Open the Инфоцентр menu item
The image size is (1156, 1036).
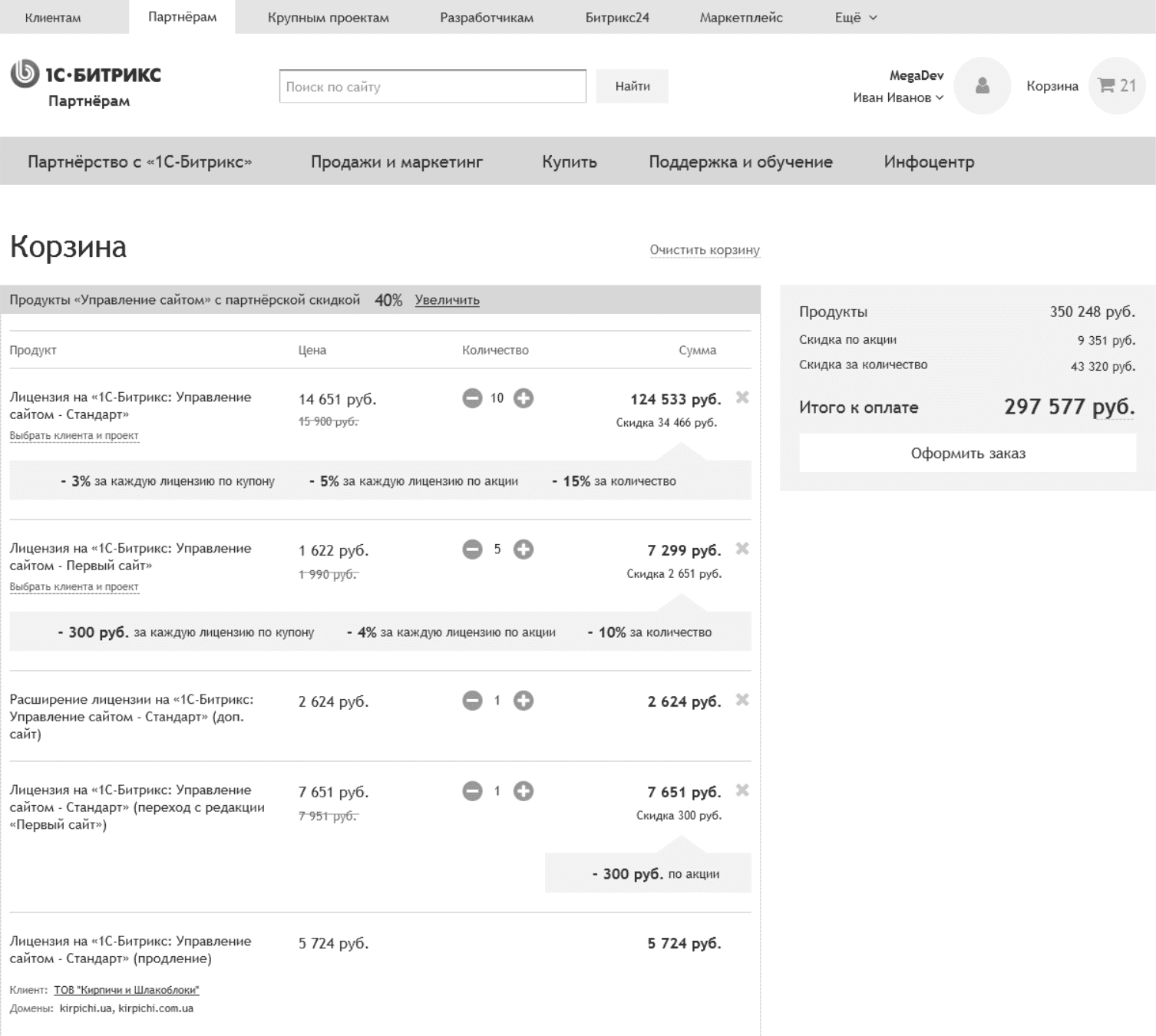[x=929, y=162]
